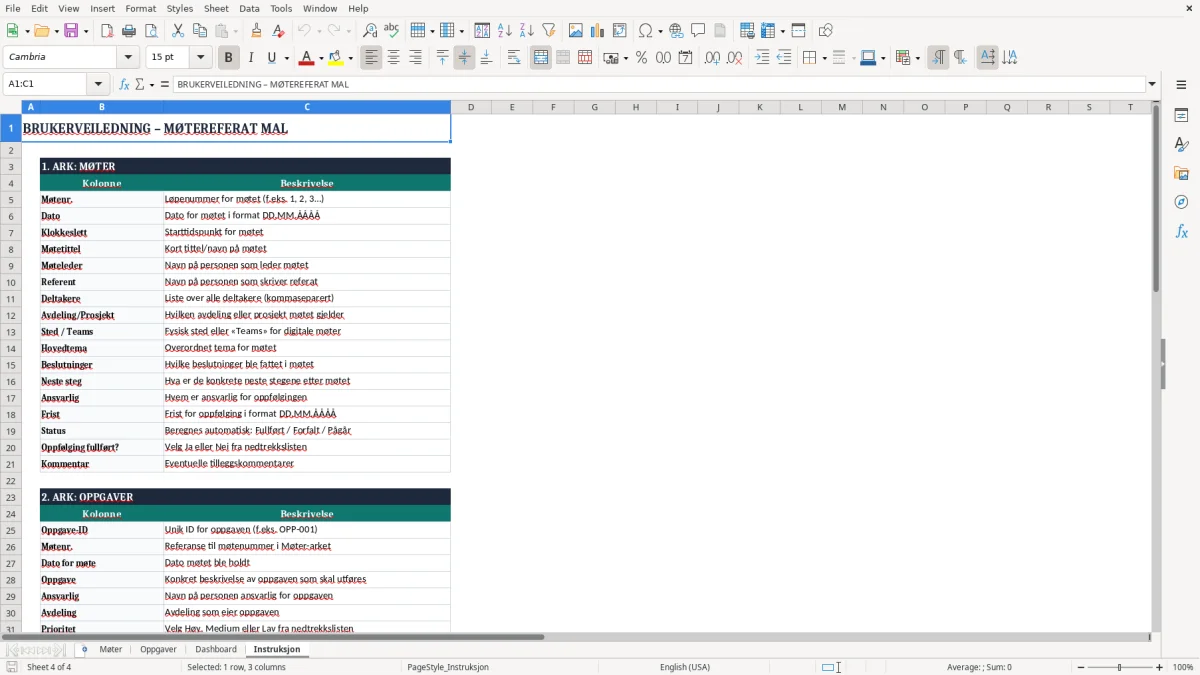1200x675 pixels.
Task: Click the Copy icon
Action: coord(200,31)
